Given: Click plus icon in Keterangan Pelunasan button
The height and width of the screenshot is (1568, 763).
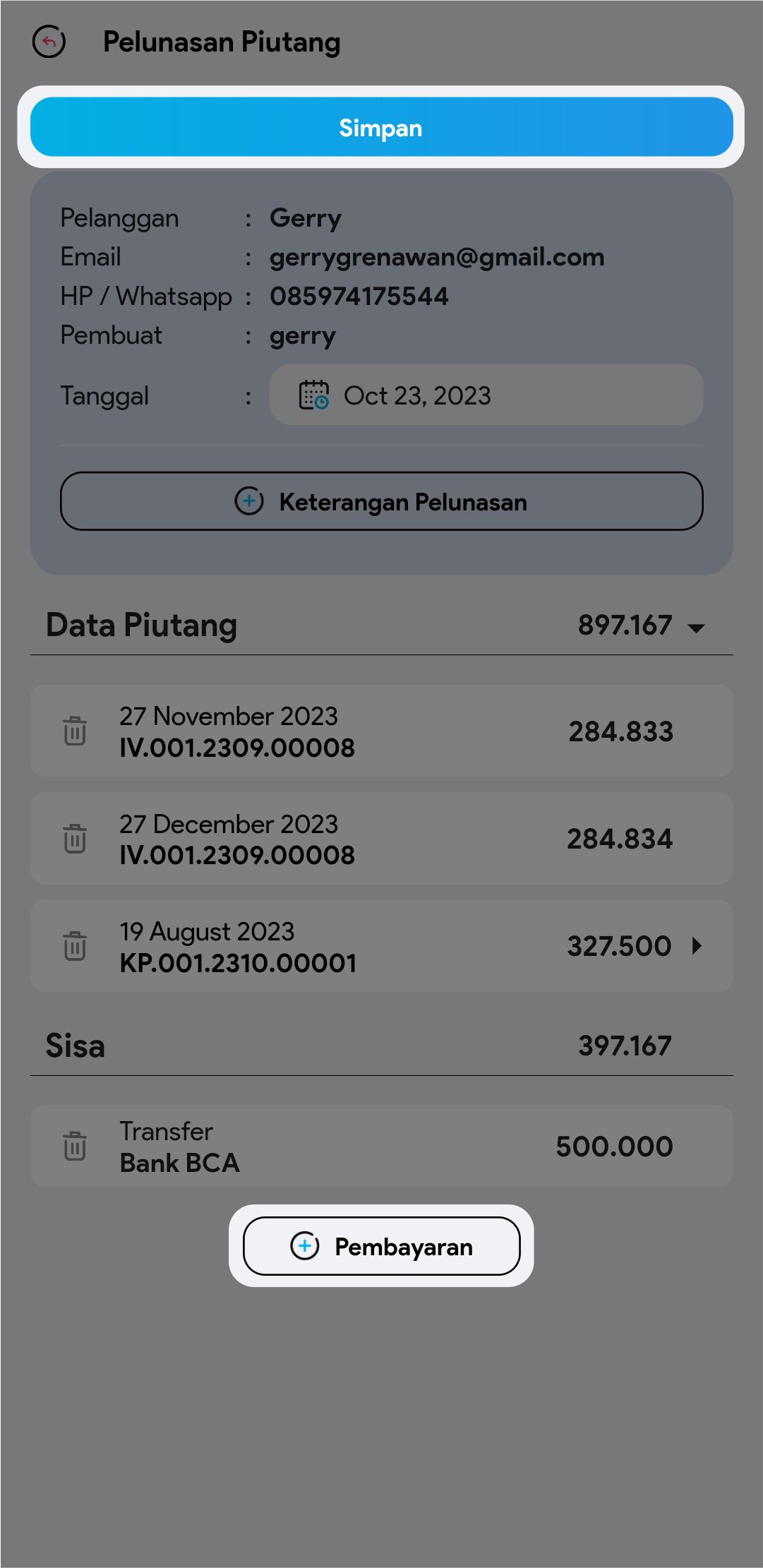Looking at the screenshot, I should 248,501.
